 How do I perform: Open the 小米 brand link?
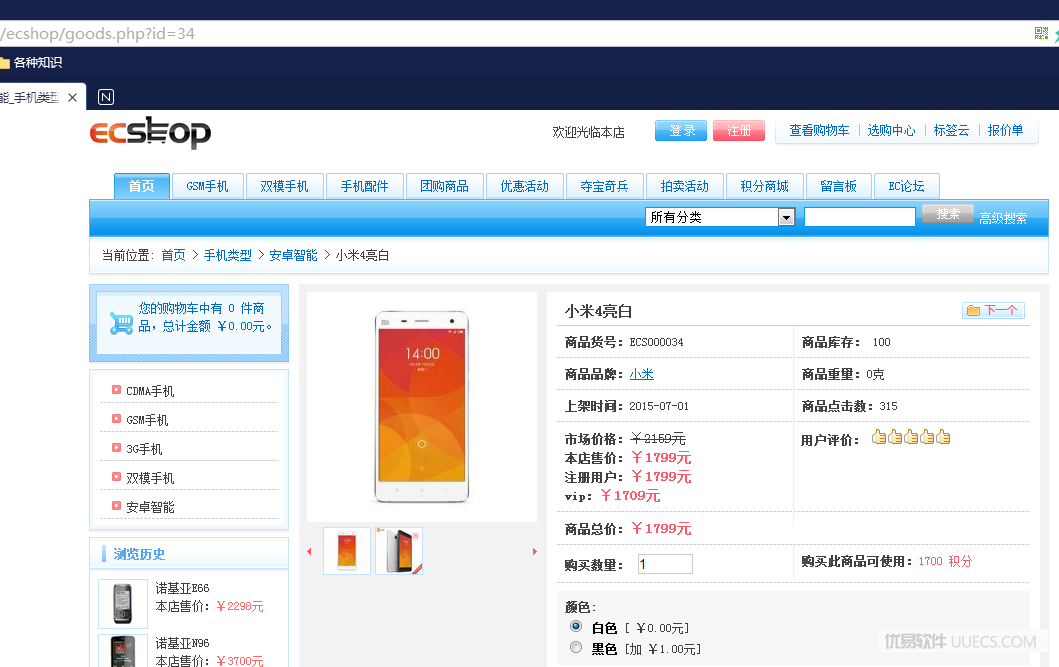[642, 374]
